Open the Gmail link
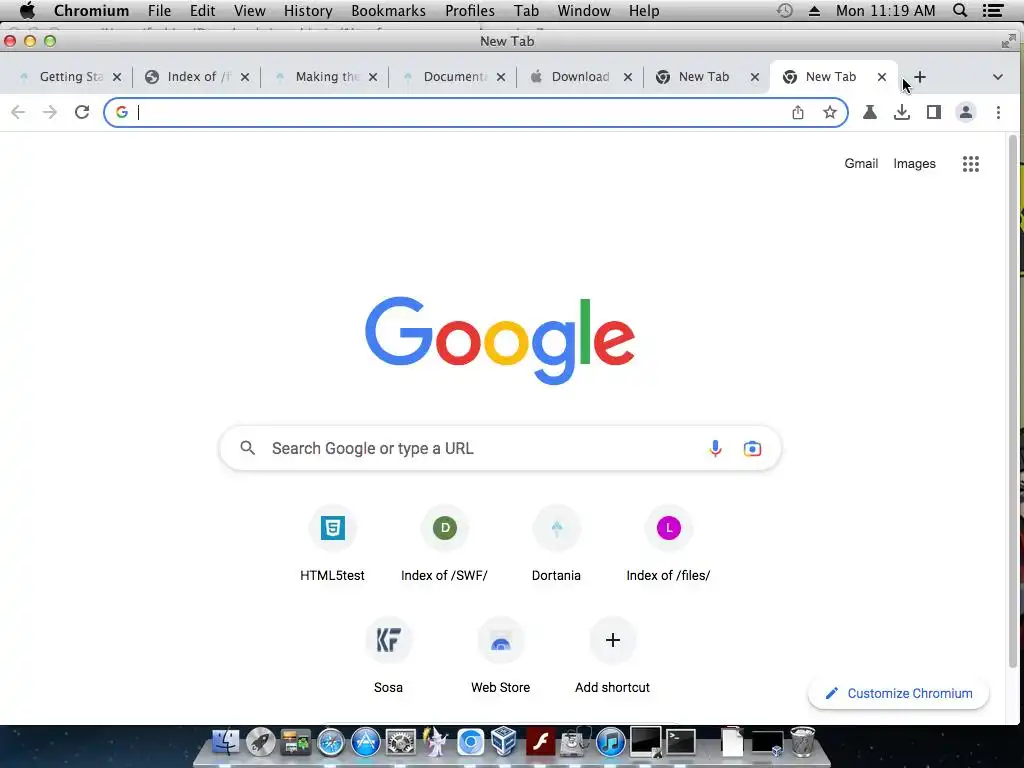 (x=861, y=164)
